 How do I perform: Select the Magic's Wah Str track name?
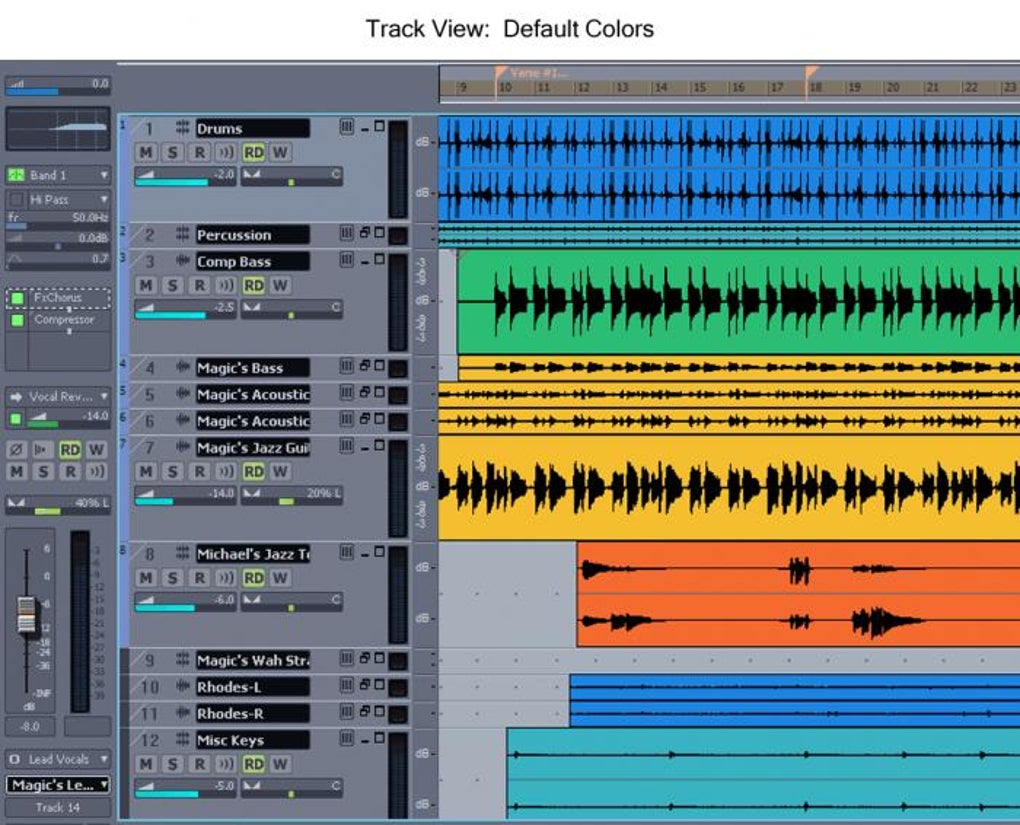tap(252, 660)
